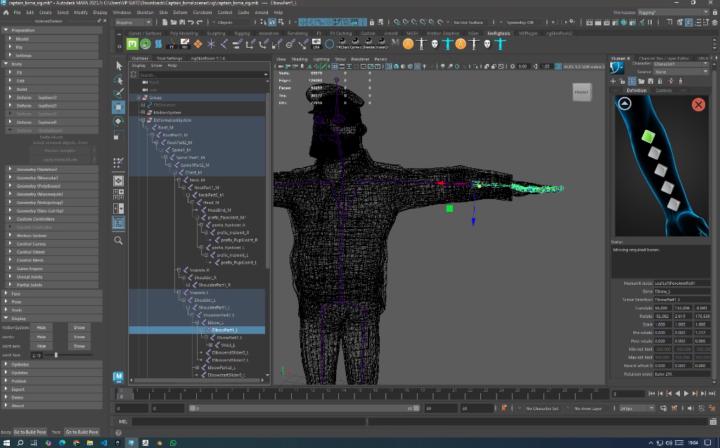Image resolution: width=720 pixels, height=448 pixels.
Task: Switch to the Rotate tool
Action: click(119, 121)
